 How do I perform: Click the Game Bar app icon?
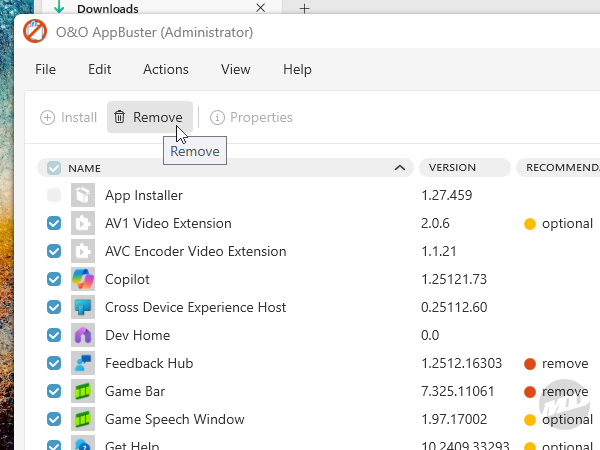(x=83, y=391)
